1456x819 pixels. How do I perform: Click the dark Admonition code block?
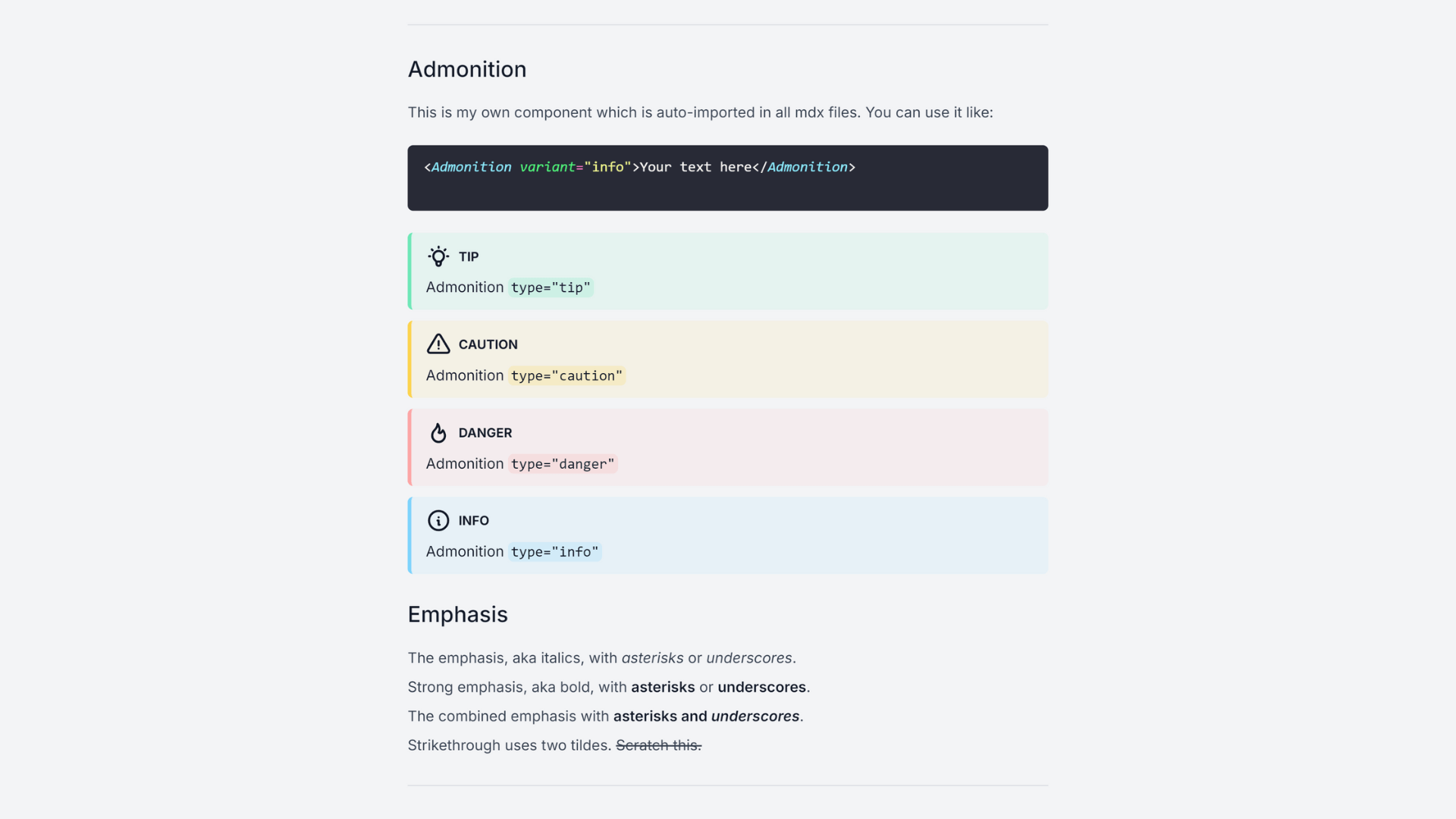727,188
